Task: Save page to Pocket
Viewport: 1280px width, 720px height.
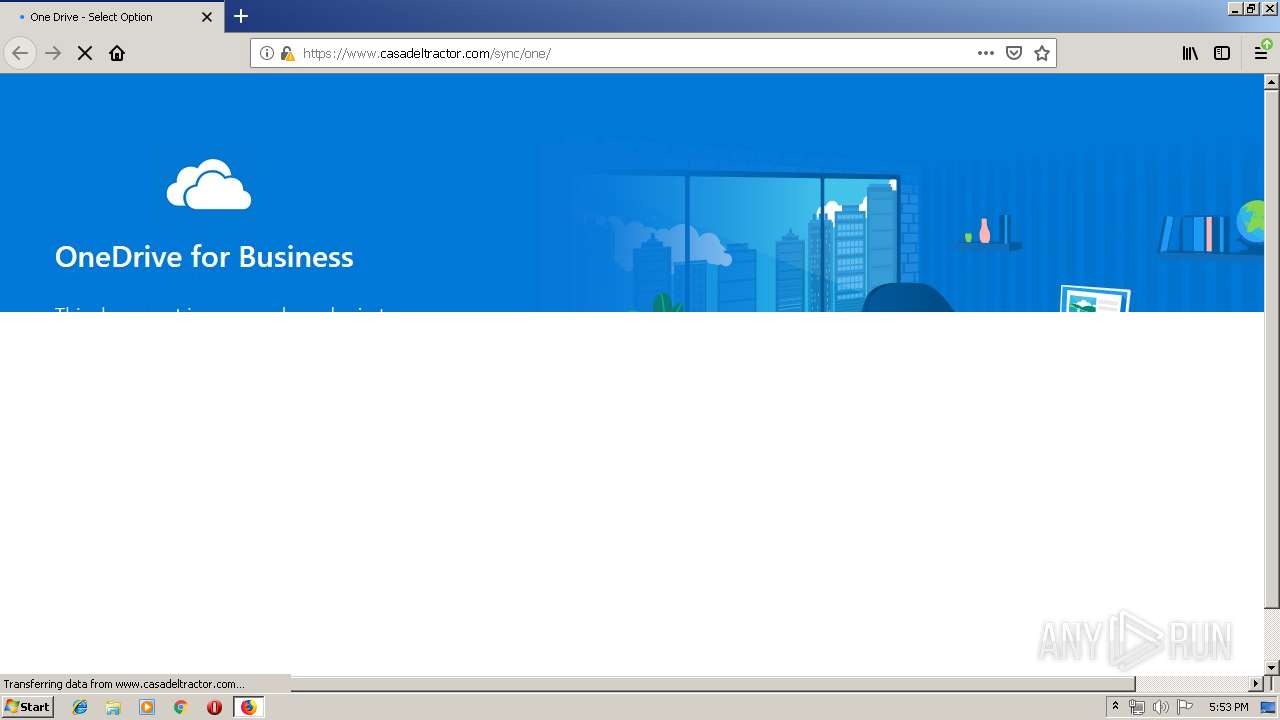Action: pos(1014,53)
